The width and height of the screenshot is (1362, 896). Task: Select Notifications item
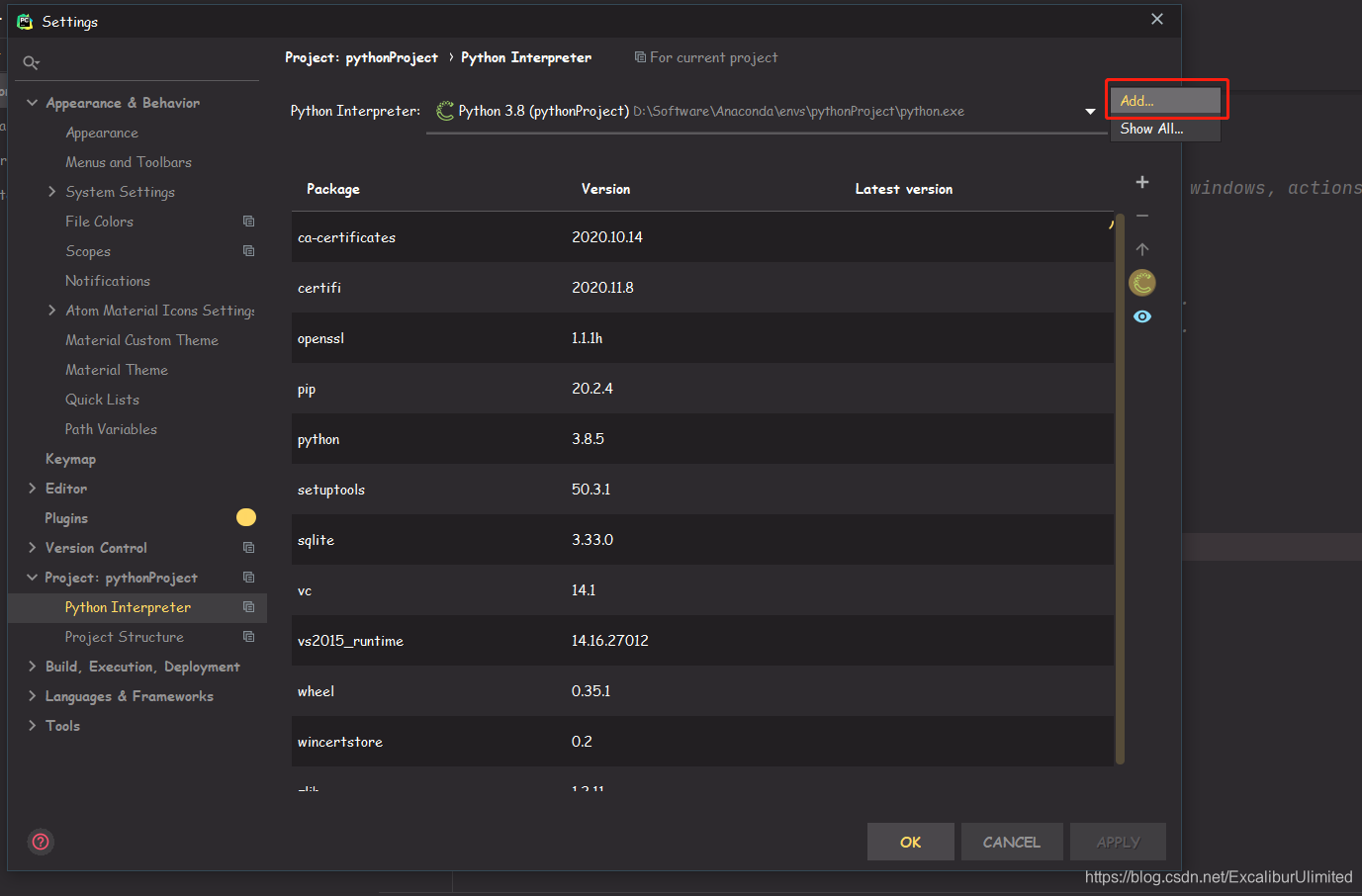click(108, 281)
